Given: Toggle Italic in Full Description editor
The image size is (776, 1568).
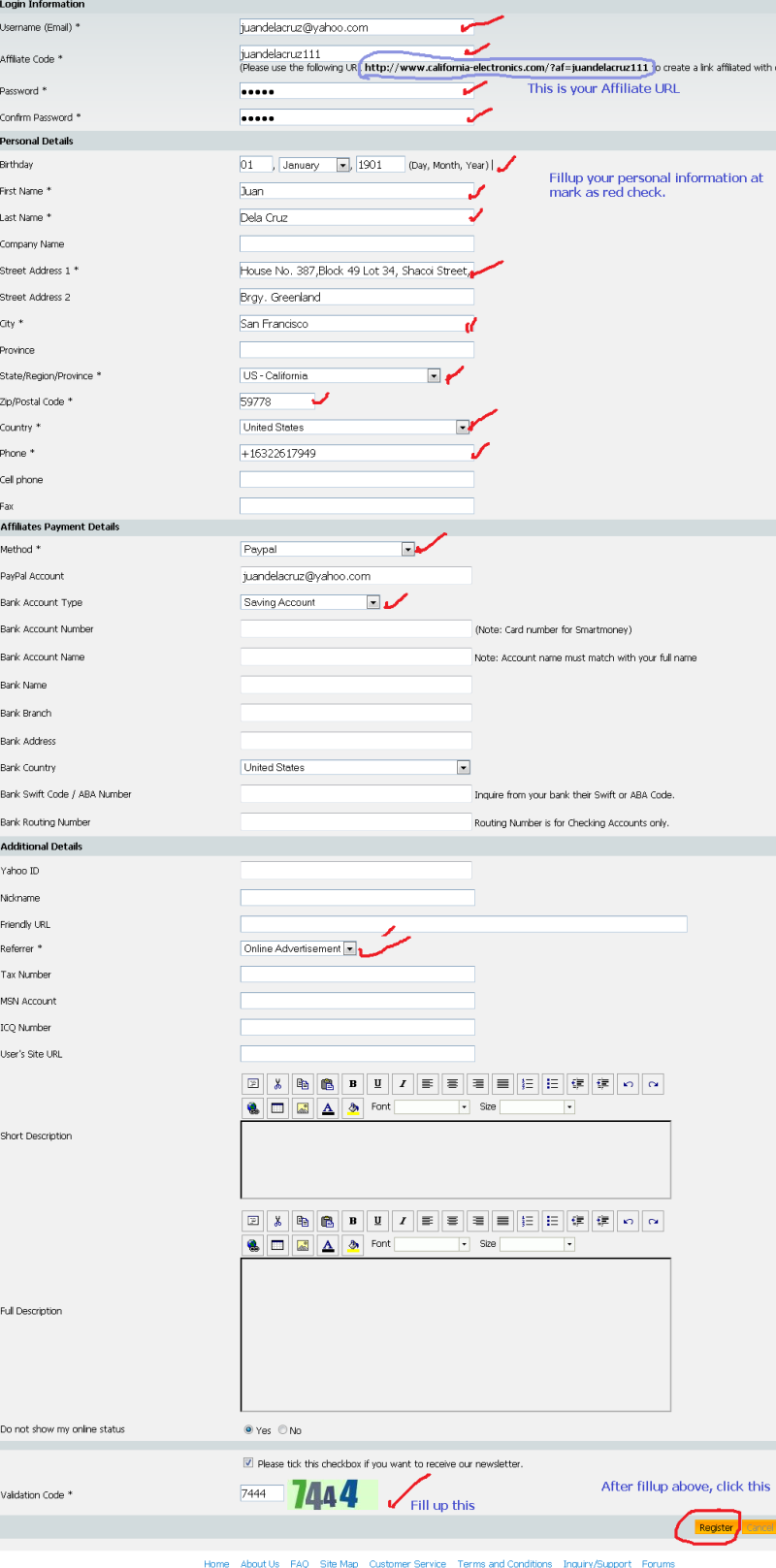Looking at the screenshot, I should point(403,1221).
